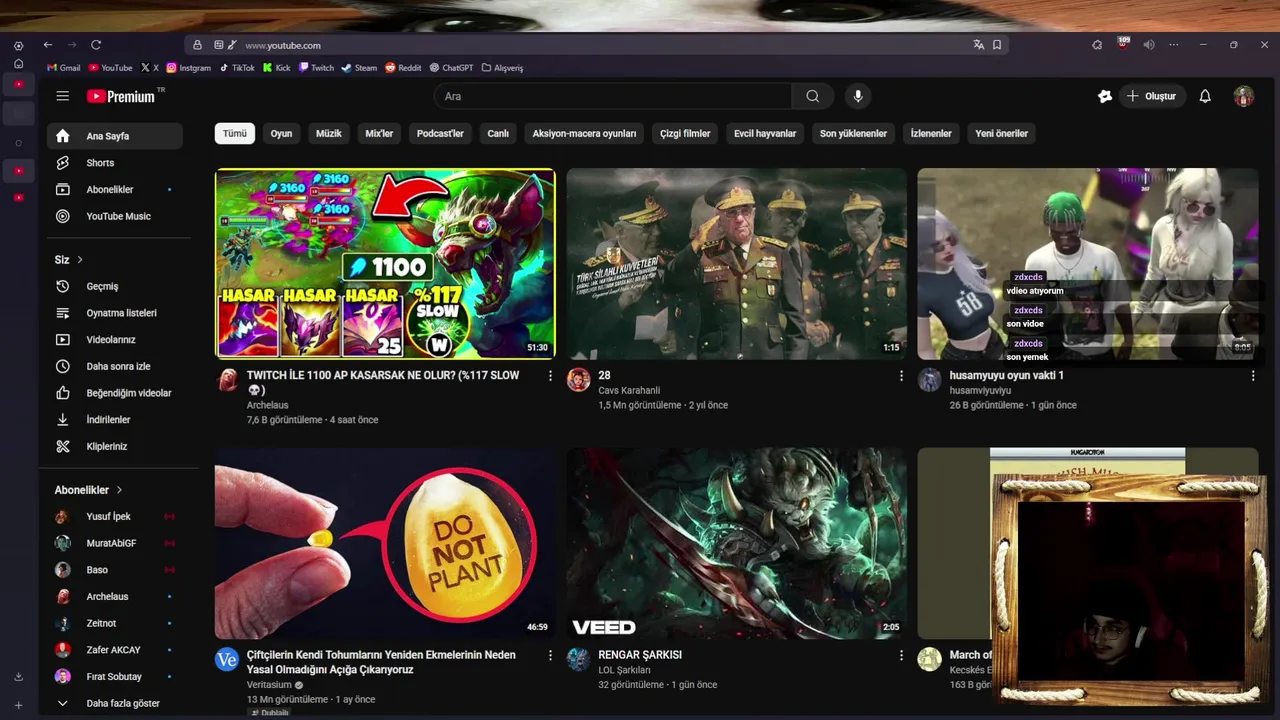Play the DO NOT PLANT seed thumbnail
The width and height of the screenshot is (1280, 720).
click(385, 543)
